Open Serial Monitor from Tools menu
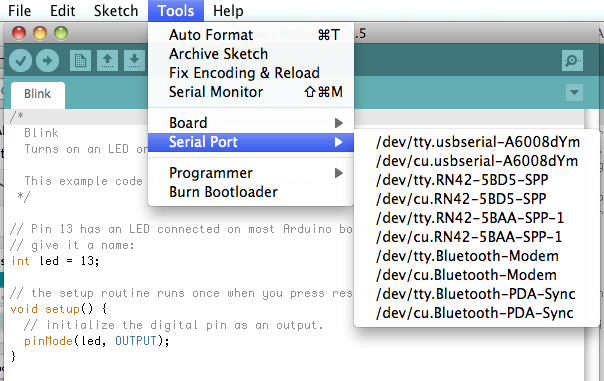 pos(251,92)
